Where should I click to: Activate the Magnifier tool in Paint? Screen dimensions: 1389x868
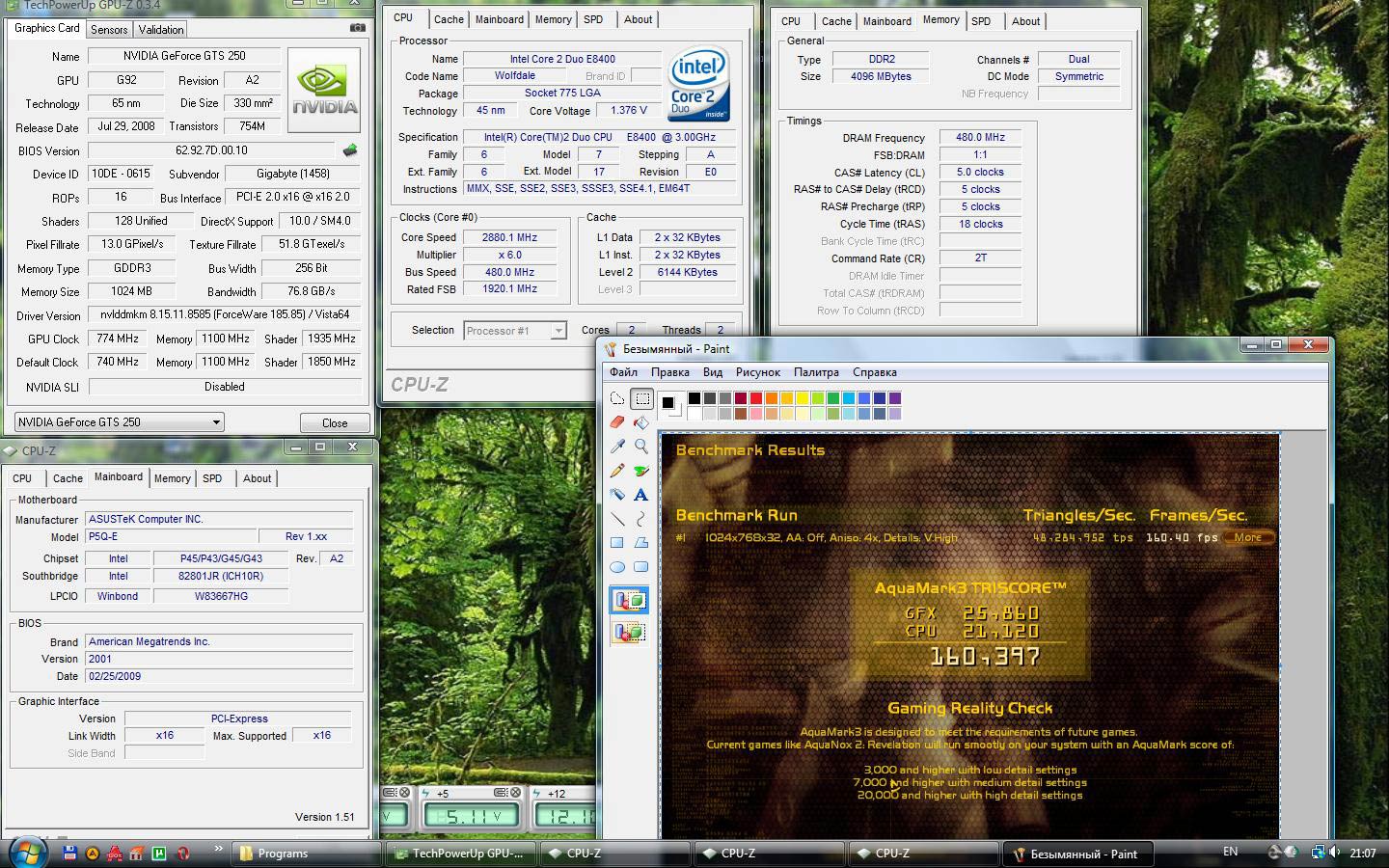click(x=641, y=447)
